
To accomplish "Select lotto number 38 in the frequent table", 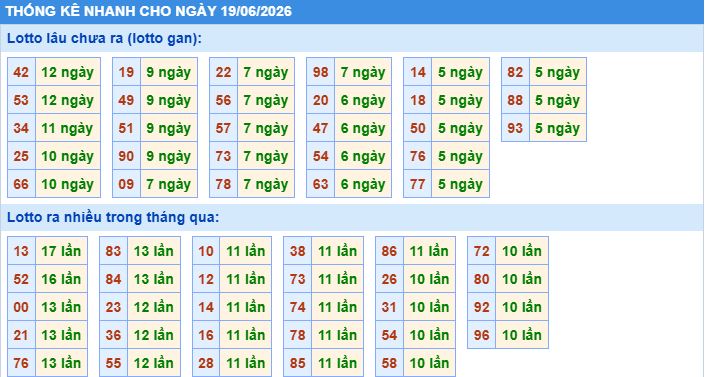I will (x=298, y=251).
